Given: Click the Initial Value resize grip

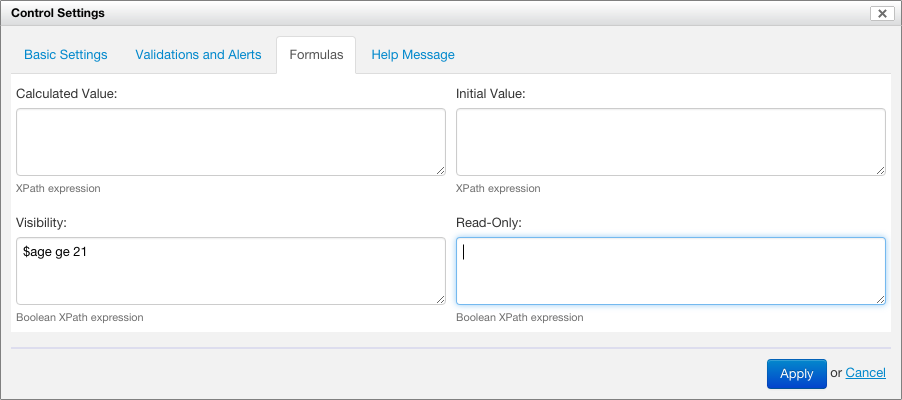Looking at the screenshot, I should (x=880, y=171).
